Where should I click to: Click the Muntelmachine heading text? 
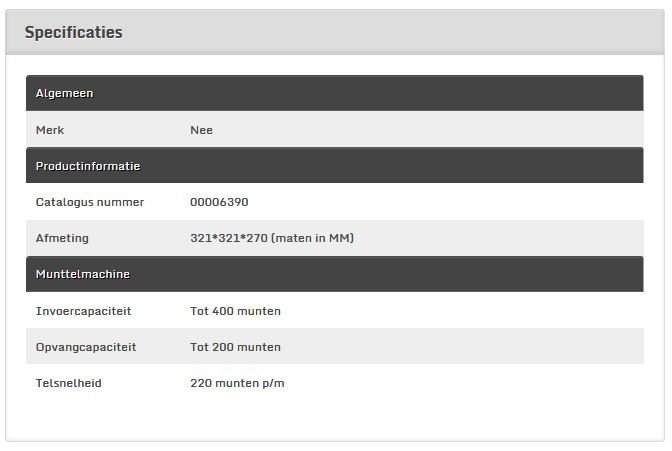83,274
